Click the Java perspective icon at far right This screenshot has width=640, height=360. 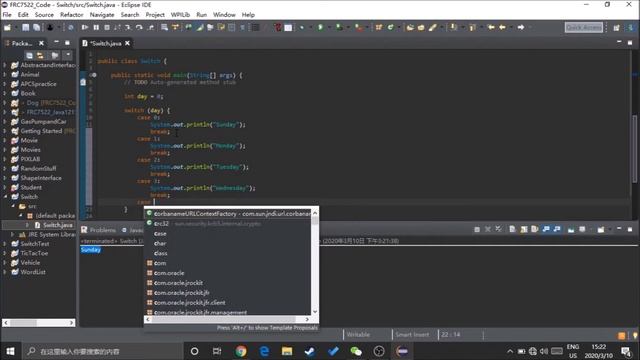[631, 27]
